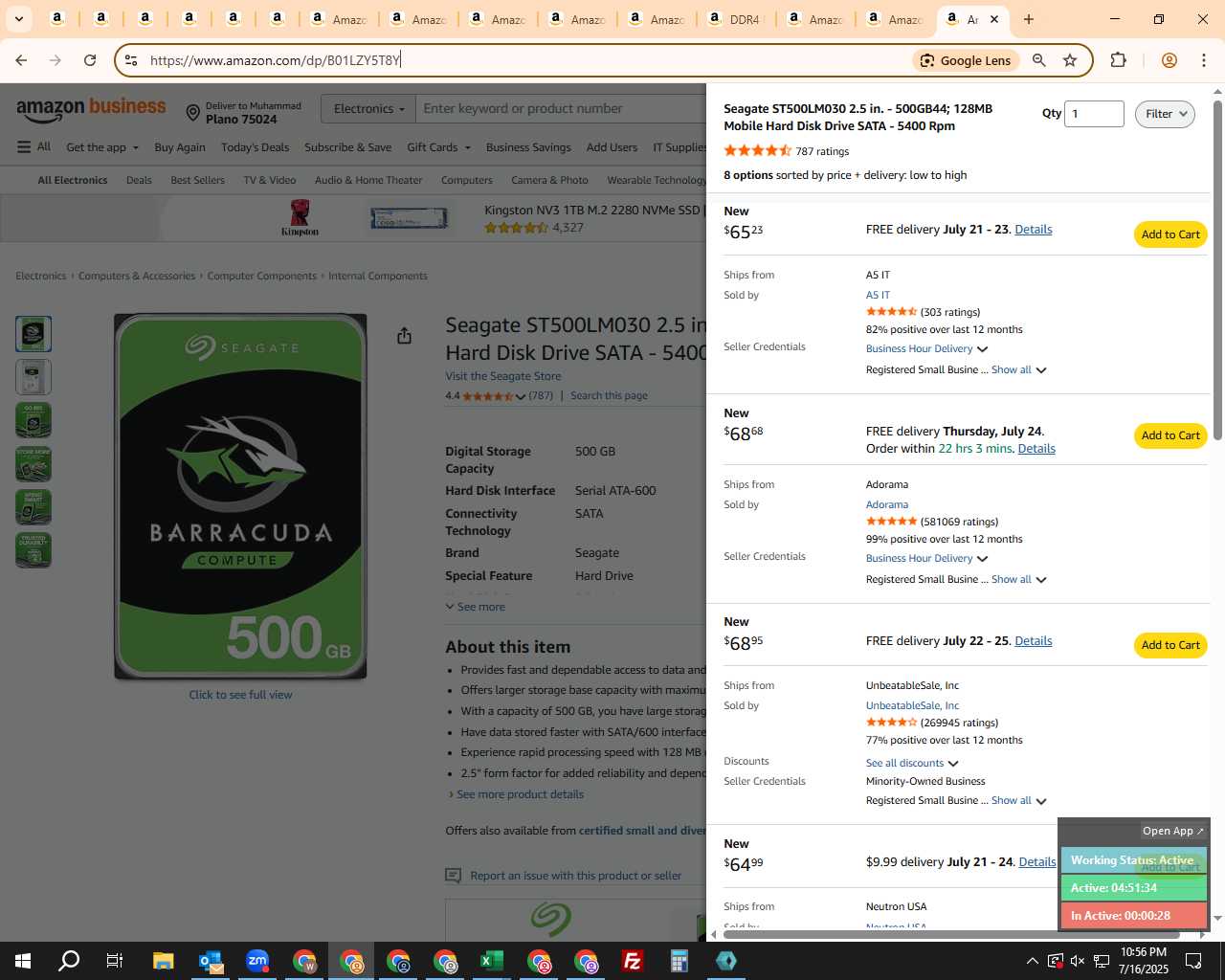The height and width of the screenshot is (980, 1225).
Task: Open Details for July 21 - 23 delivery
Action: pyautogui.click(x=1033, y=230)
